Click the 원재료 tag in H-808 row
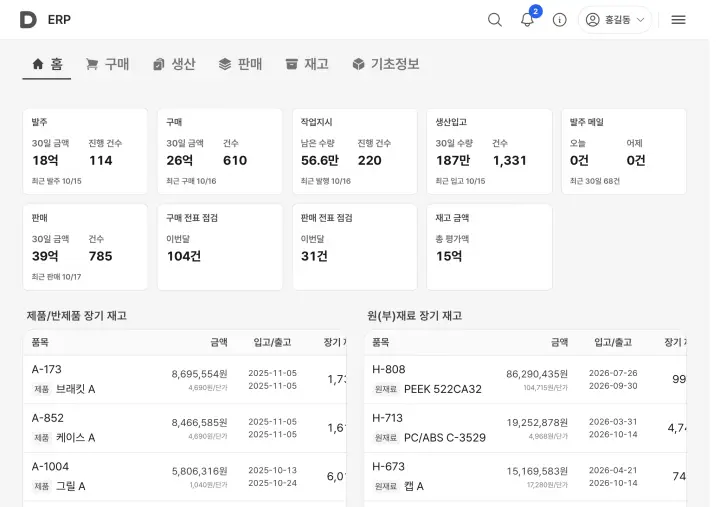This screenshot has width=720, height=507. [386, 389]
